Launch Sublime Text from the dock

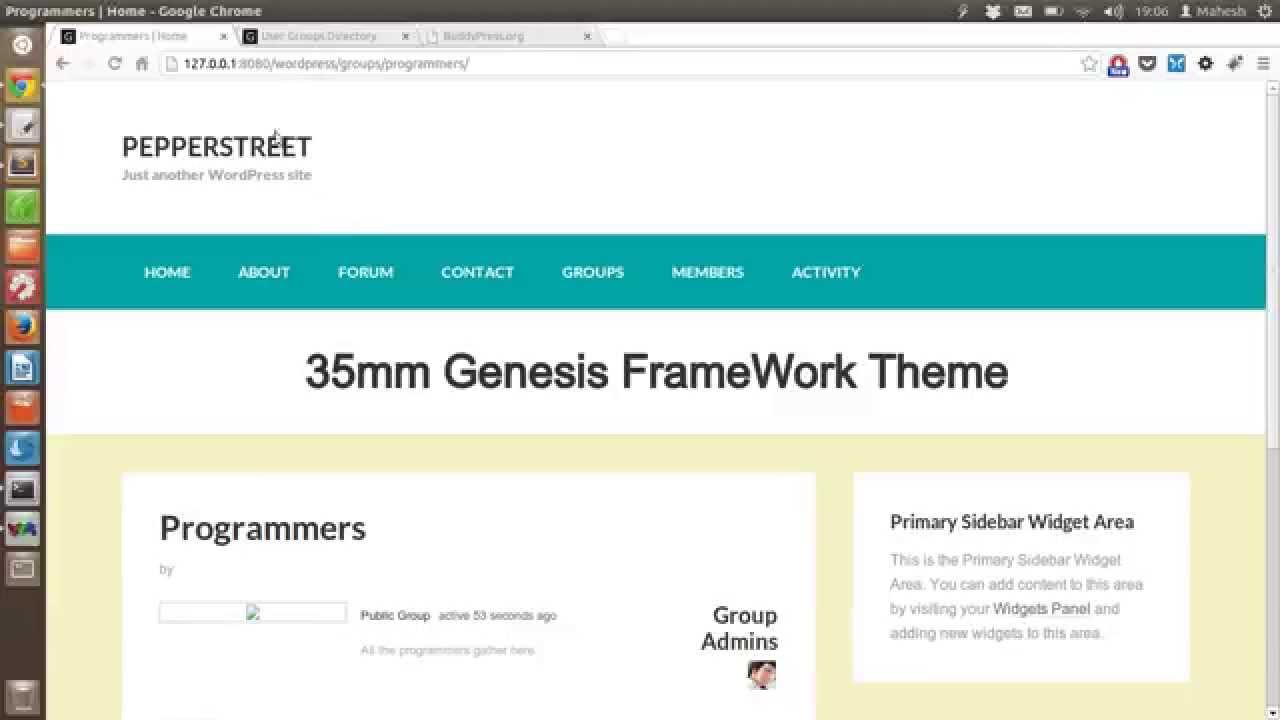tap(22, 165)
